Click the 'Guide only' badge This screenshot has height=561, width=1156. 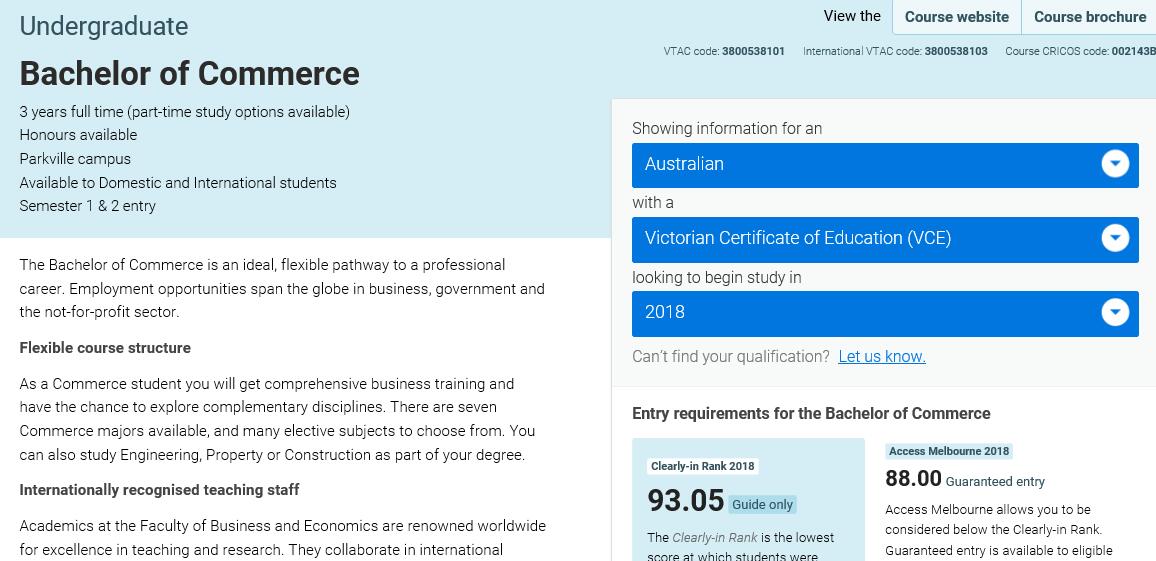click(x=762, y=505)
